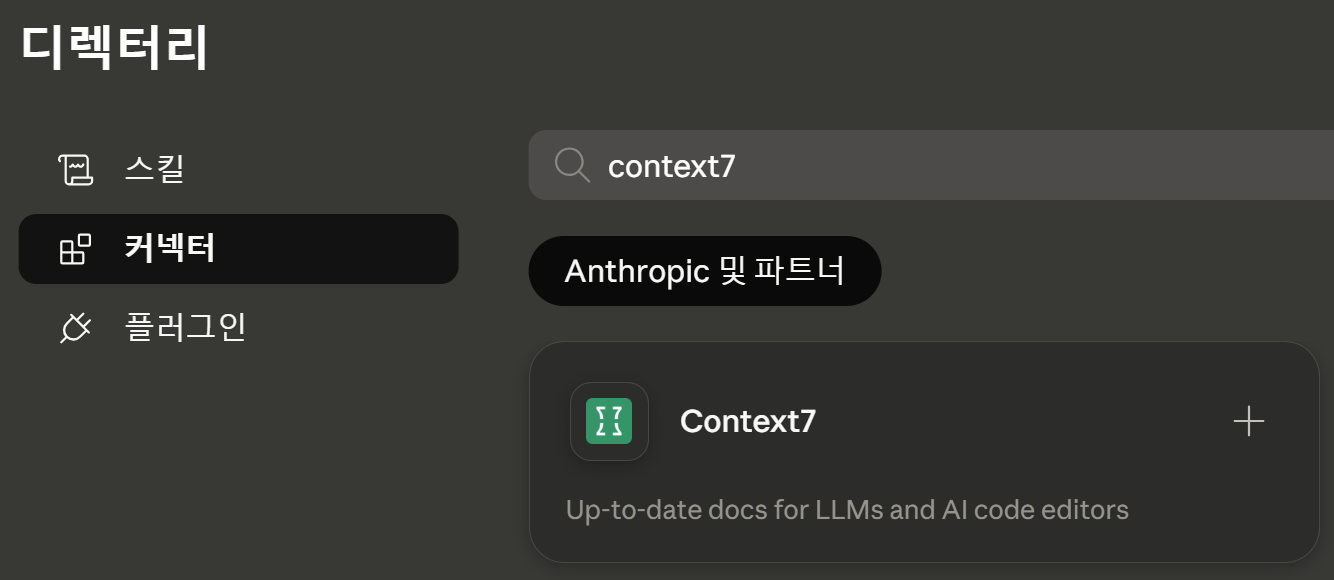This screenshot has width=1334, height=580.
Task: Toggle the Anthropic 및 파트너 filter chip
Action: tap(705, 271)
